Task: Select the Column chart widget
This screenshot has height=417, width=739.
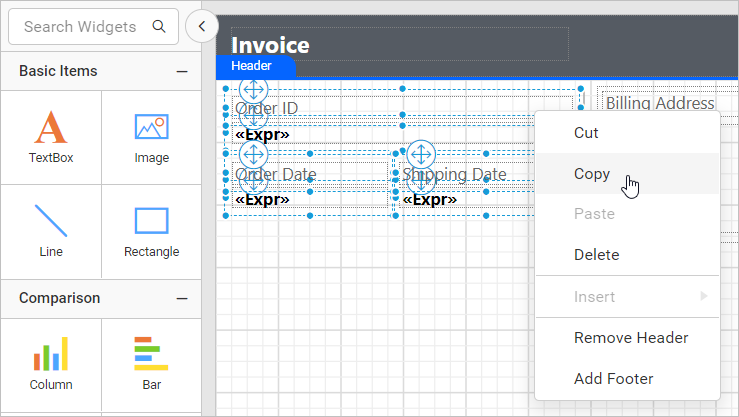Action: pyautogui.click(x=50, y=354)
